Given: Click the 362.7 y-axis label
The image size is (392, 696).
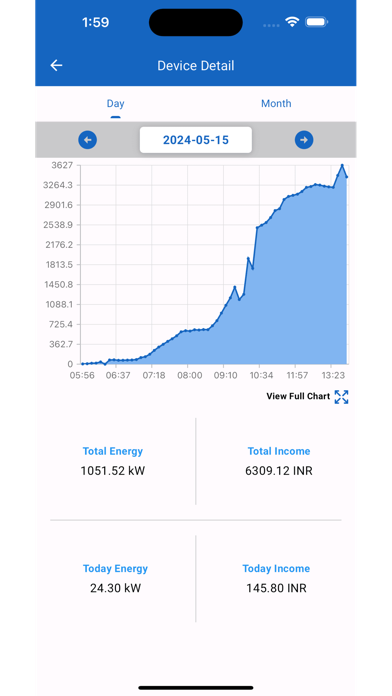Looking at the screenshot, I should click(x=61, y=344).
